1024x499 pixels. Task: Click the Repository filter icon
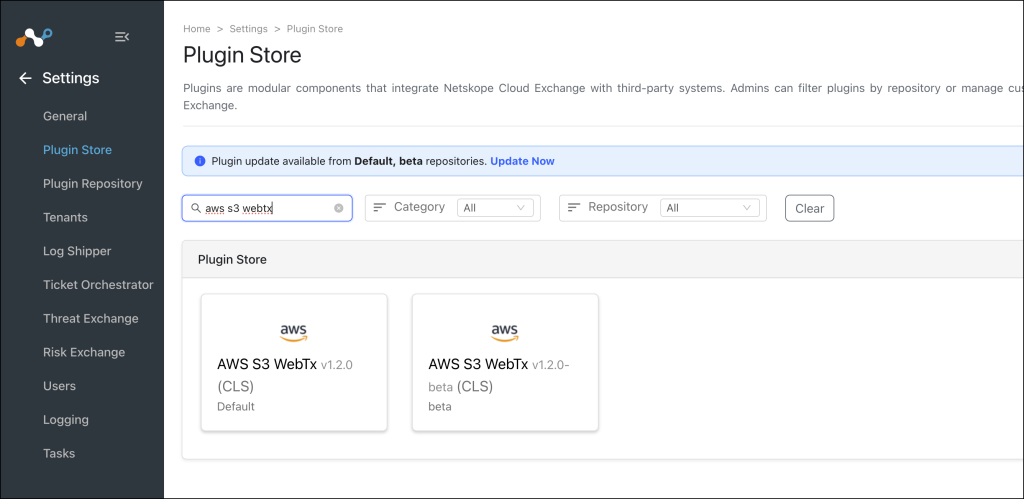[x=573, y=207]
